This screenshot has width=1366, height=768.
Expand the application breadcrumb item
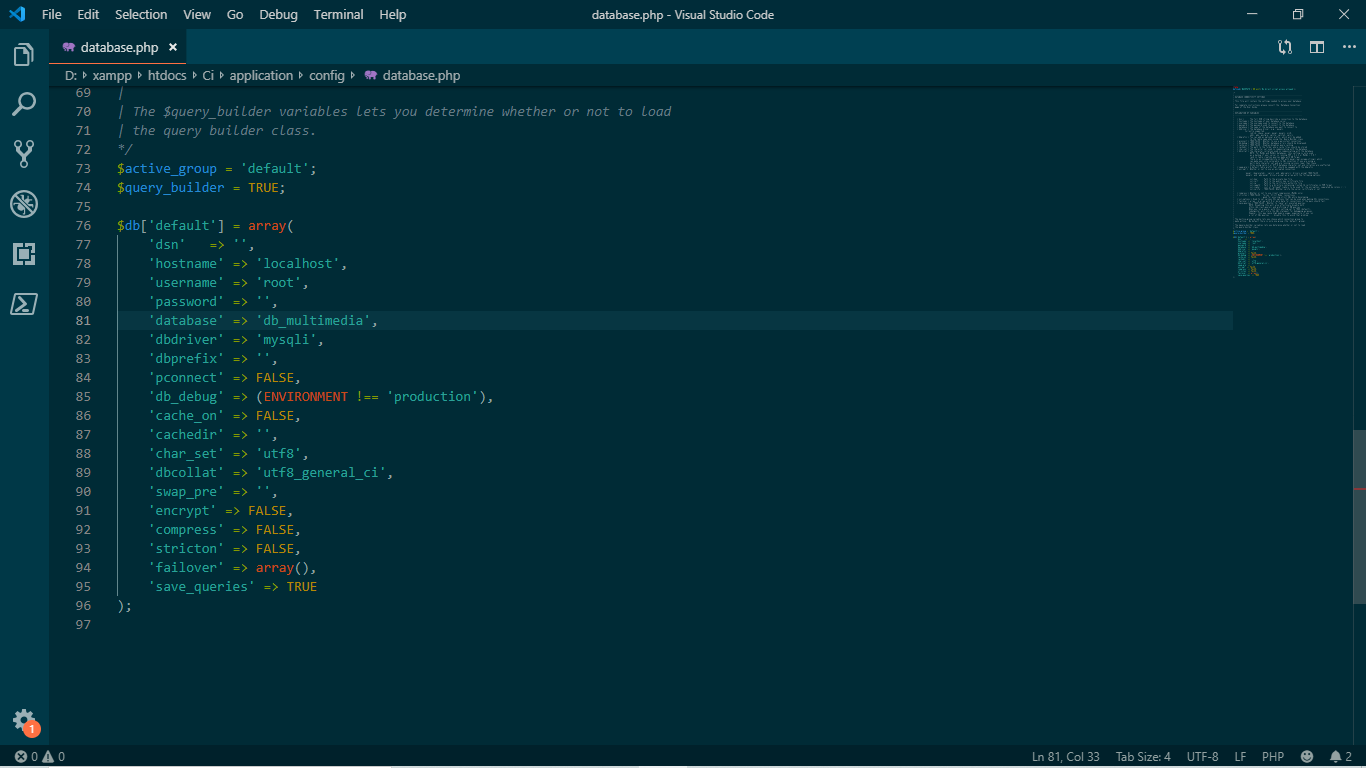tap(261, 75)
